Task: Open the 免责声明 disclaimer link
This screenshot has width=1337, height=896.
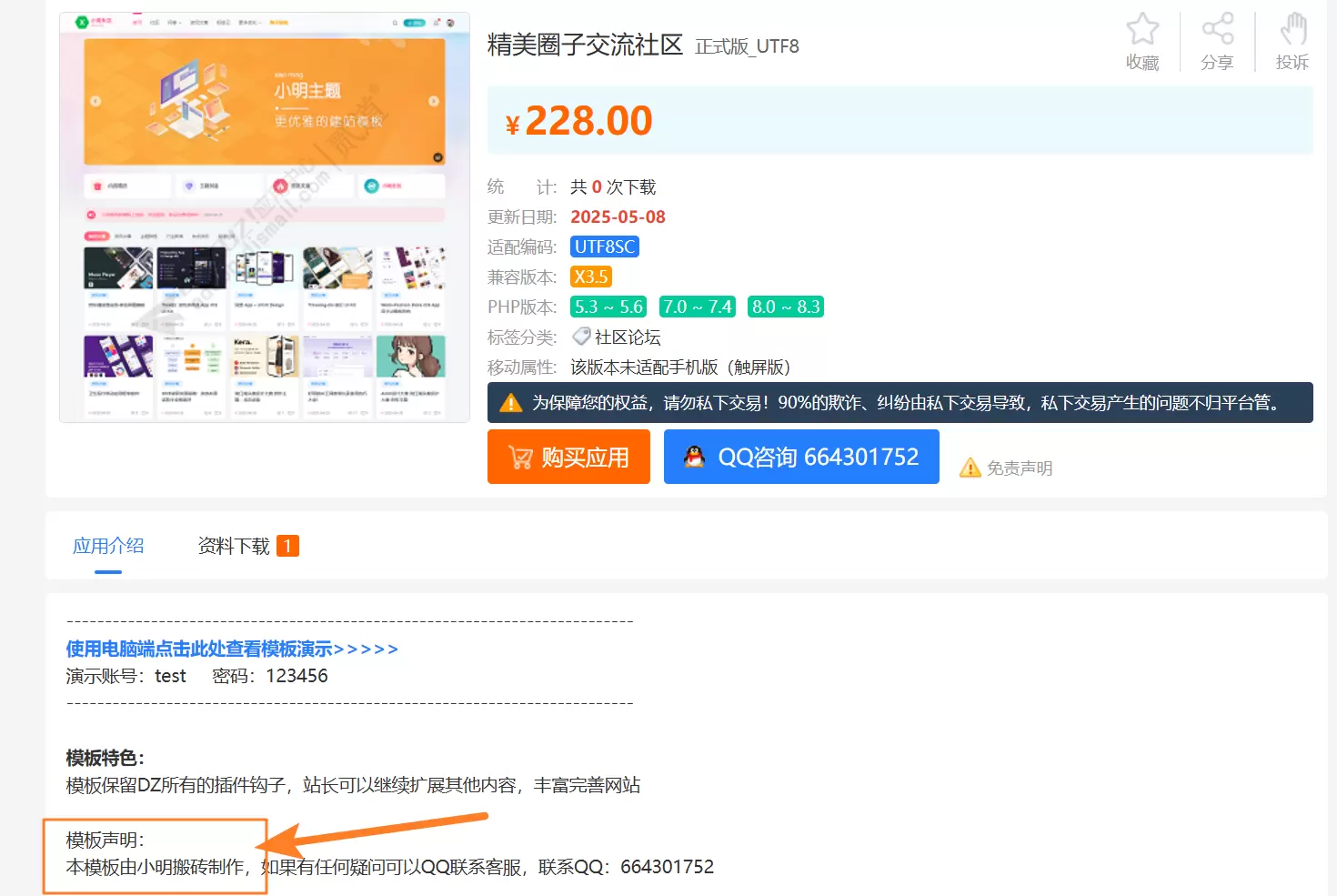Action: click(1020, 468)
